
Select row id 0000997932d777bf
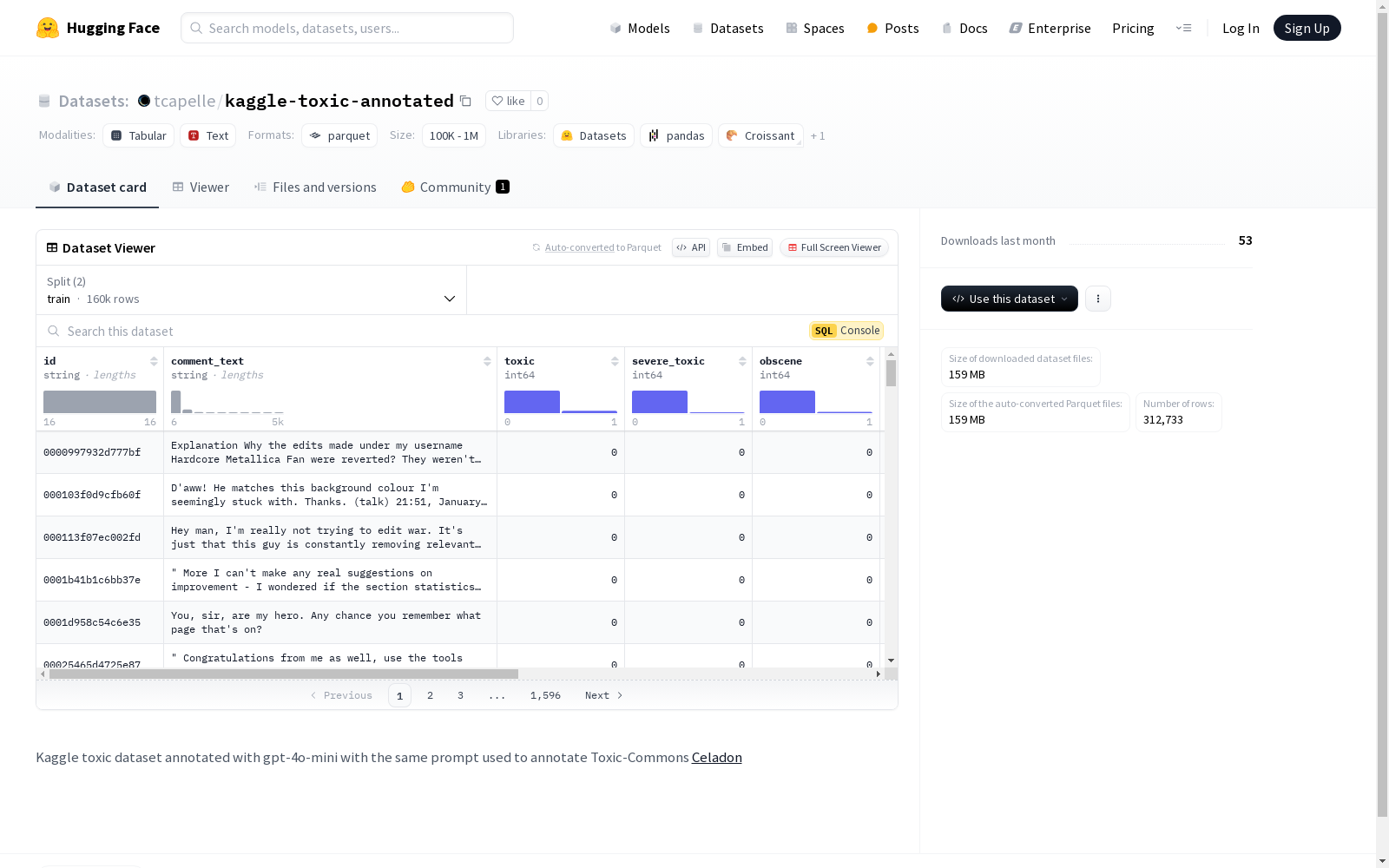pyautogui.click(x=92, y=452)
